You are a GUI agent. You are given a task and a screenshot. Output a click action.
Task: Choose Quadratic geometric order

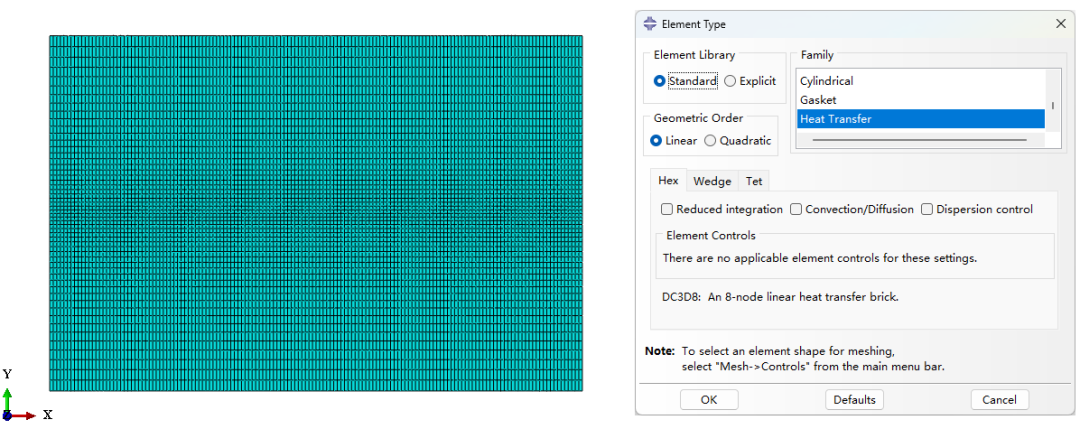738,140
